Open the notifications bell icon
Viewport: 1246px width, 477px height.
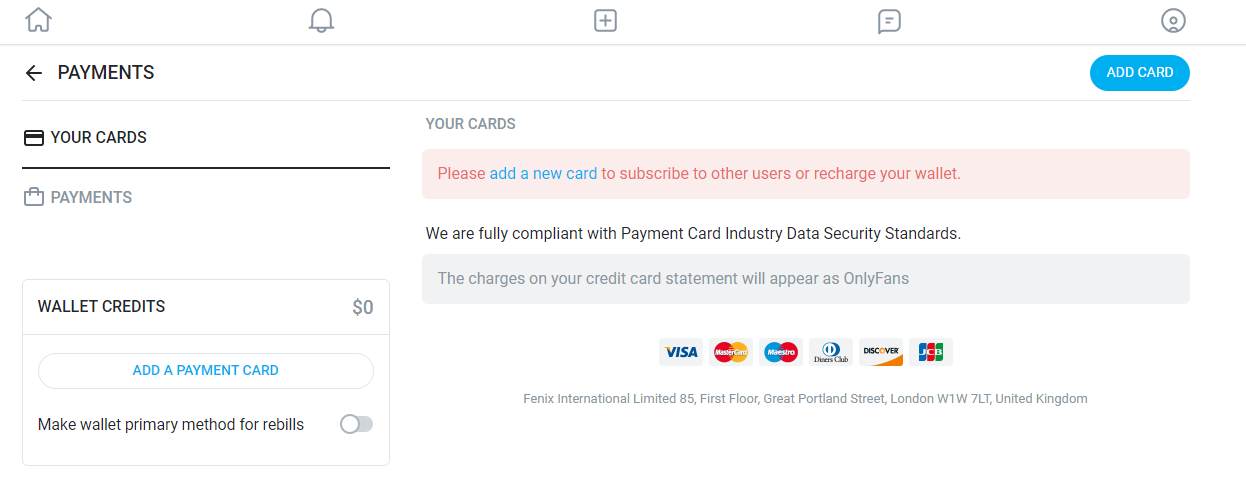coord(321,20)
